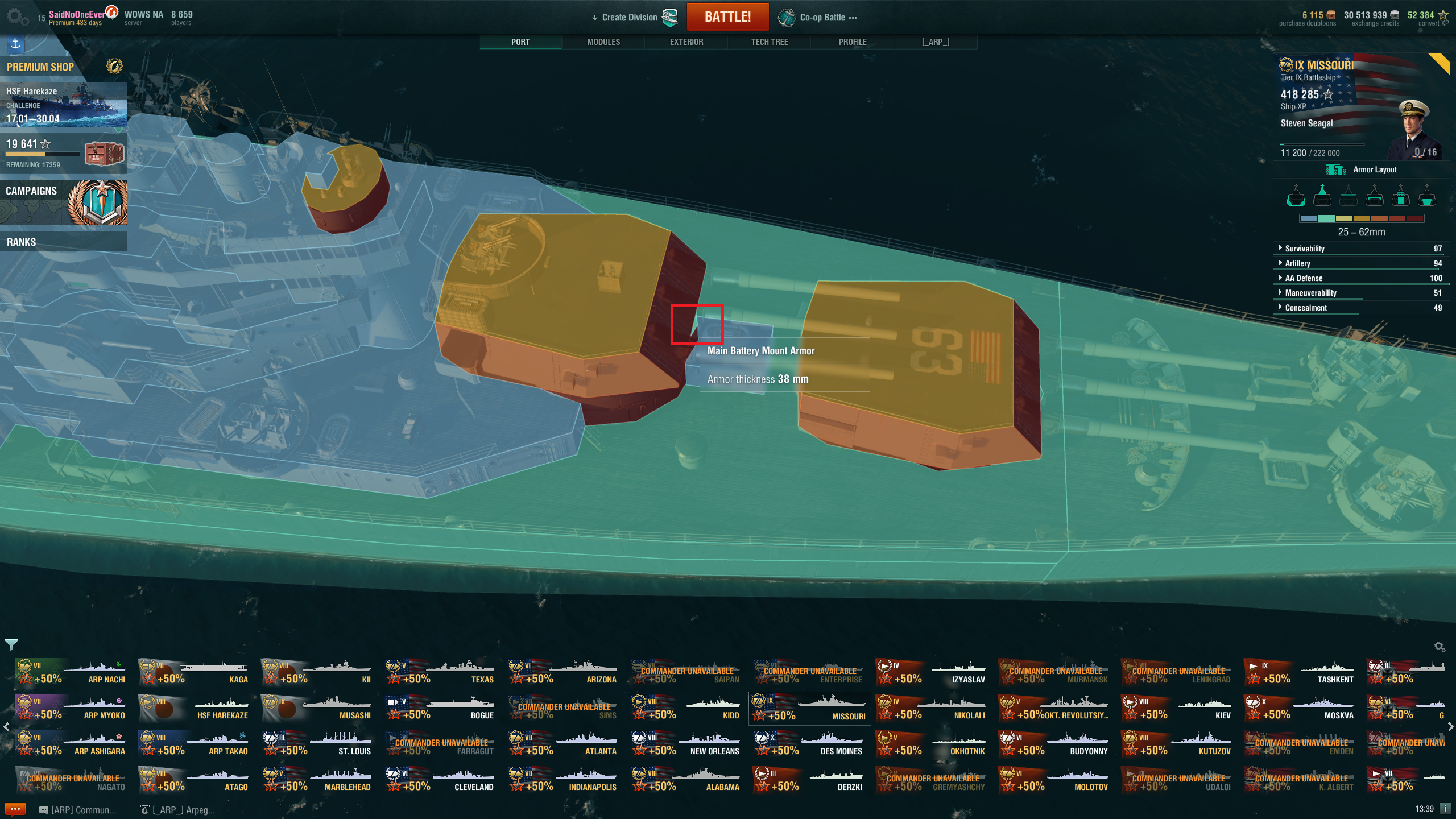Switch to the EXTERIOR tab
Screen dimensions: 1456x819
(x=686, y=42)
